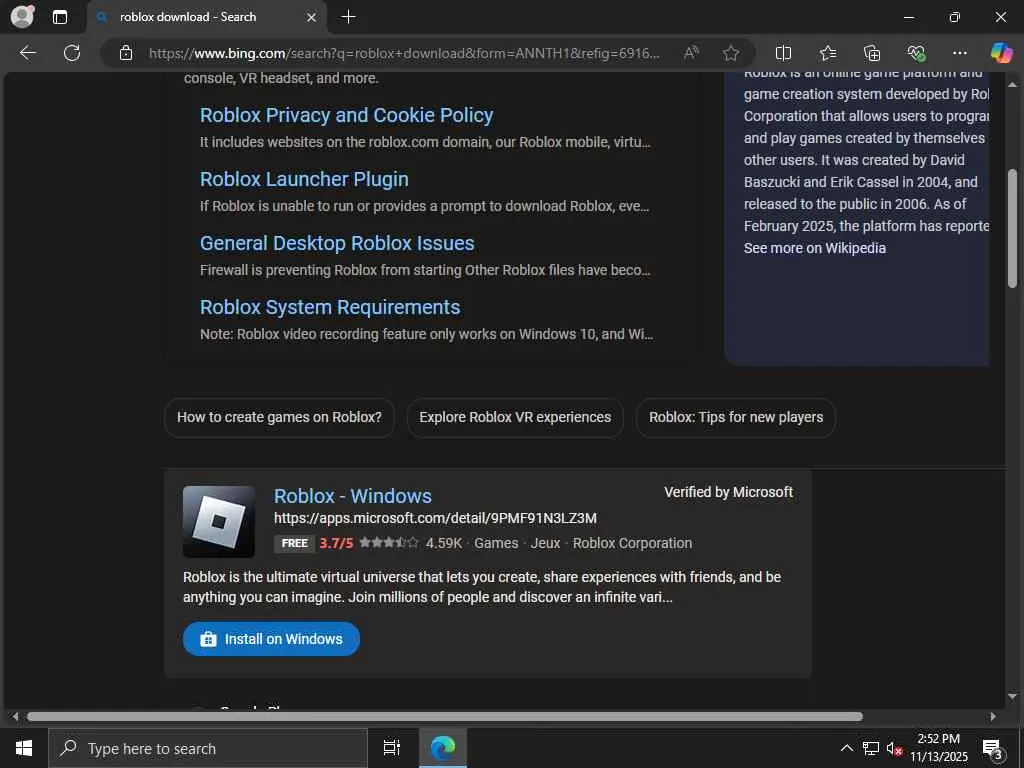Open split screen icon
The image size is (1024, 768).
click(x=783, y=53)
